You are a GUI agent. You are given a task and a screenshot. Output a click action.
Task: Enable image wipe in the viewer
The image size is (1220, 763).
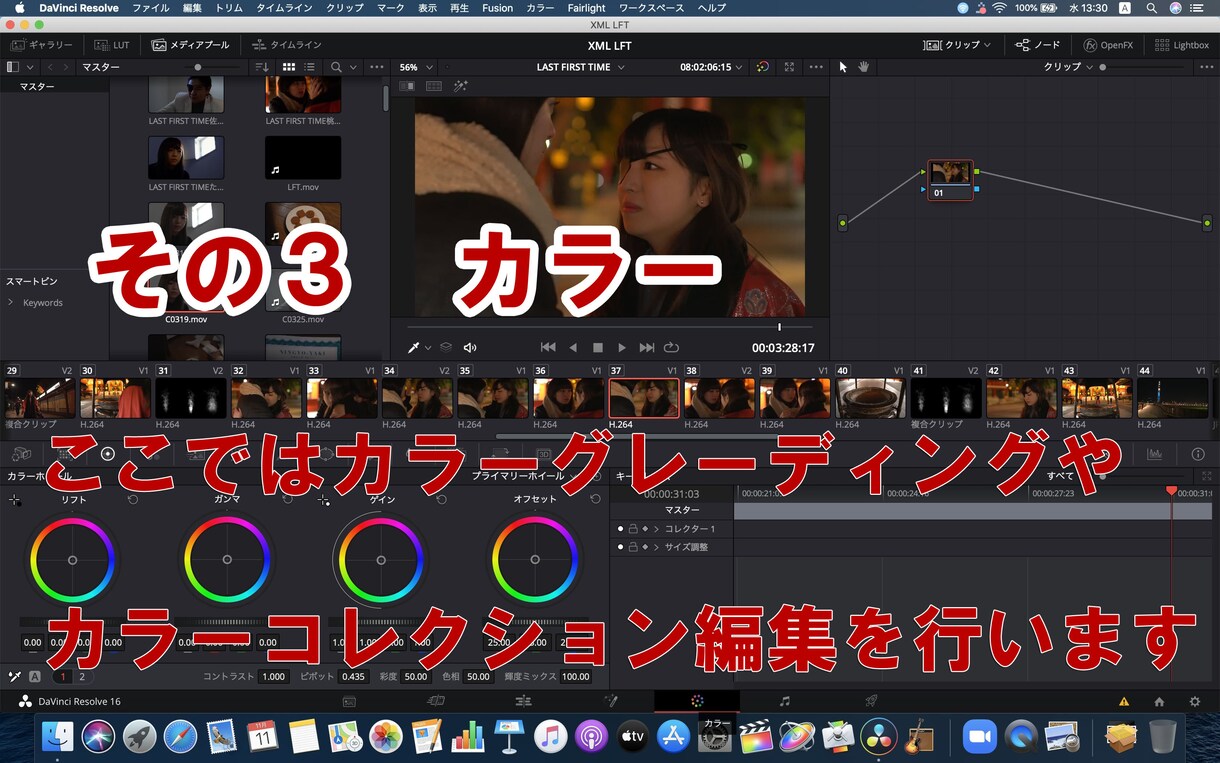pyautogui.click(x=407, y=86)
